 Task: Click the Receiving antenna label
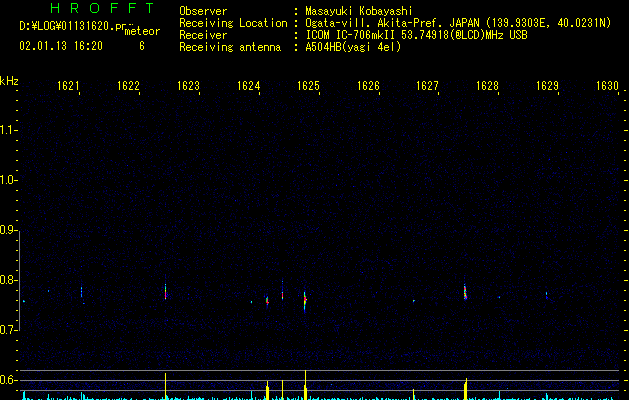coord(230,47)
